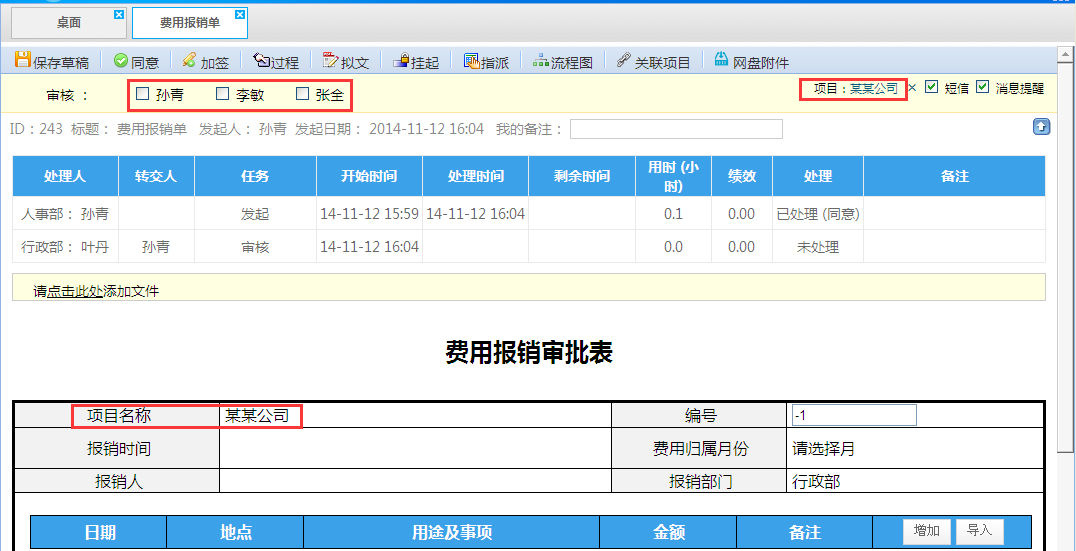Collapse header using blue up-arrow icon

click(x=1041, y=126)
